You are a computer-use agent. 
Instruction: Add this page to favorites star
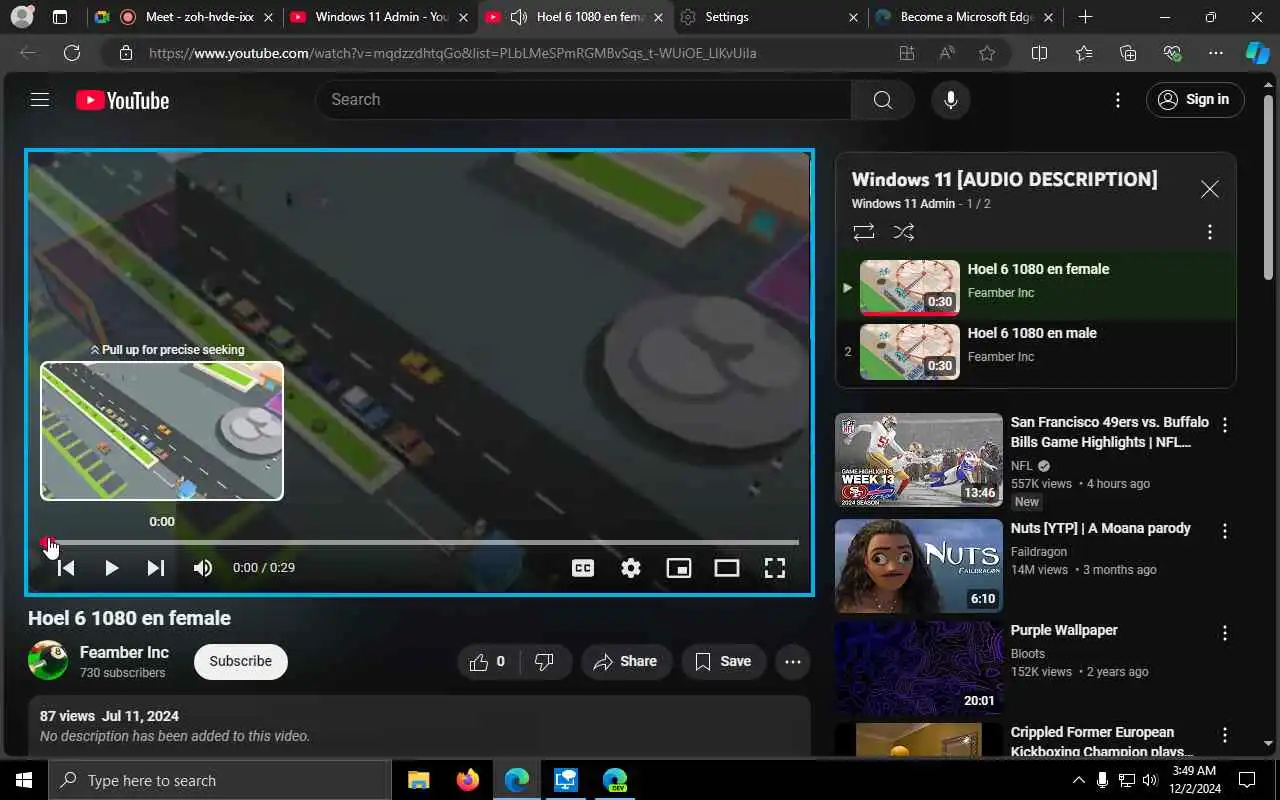pos(987,54)
